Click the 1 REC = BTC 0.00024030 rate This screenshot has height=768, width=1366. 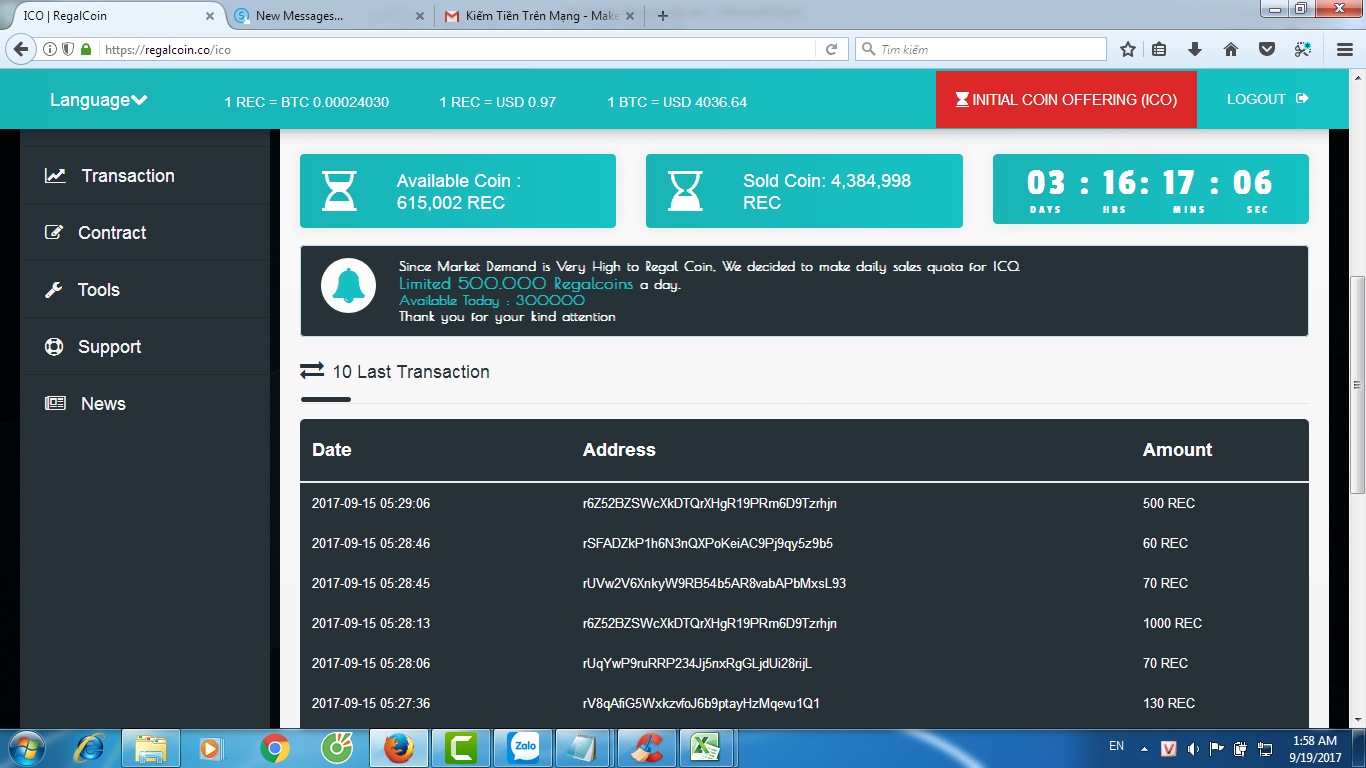[x=306, y=102]
